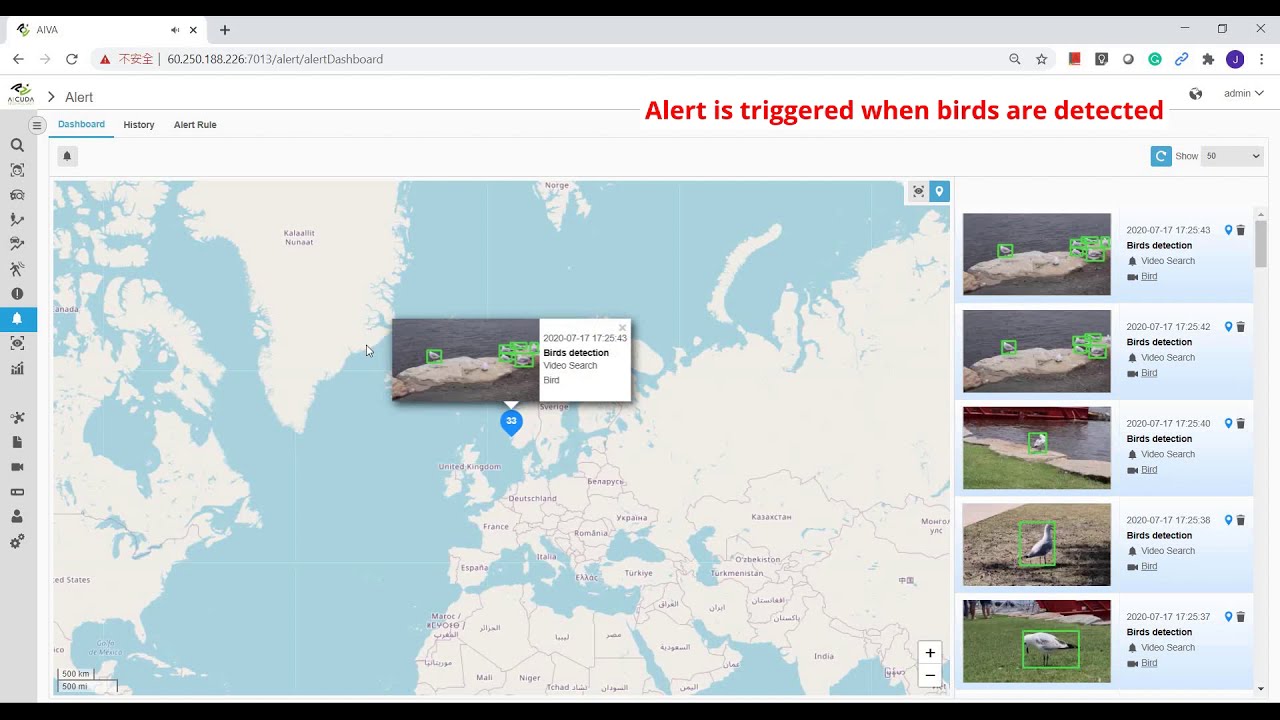Image resolution: width=1280 pixels, height=720 pixels.
Task: Open vehicle trend sidebar icon
Action: coord(17,244)
